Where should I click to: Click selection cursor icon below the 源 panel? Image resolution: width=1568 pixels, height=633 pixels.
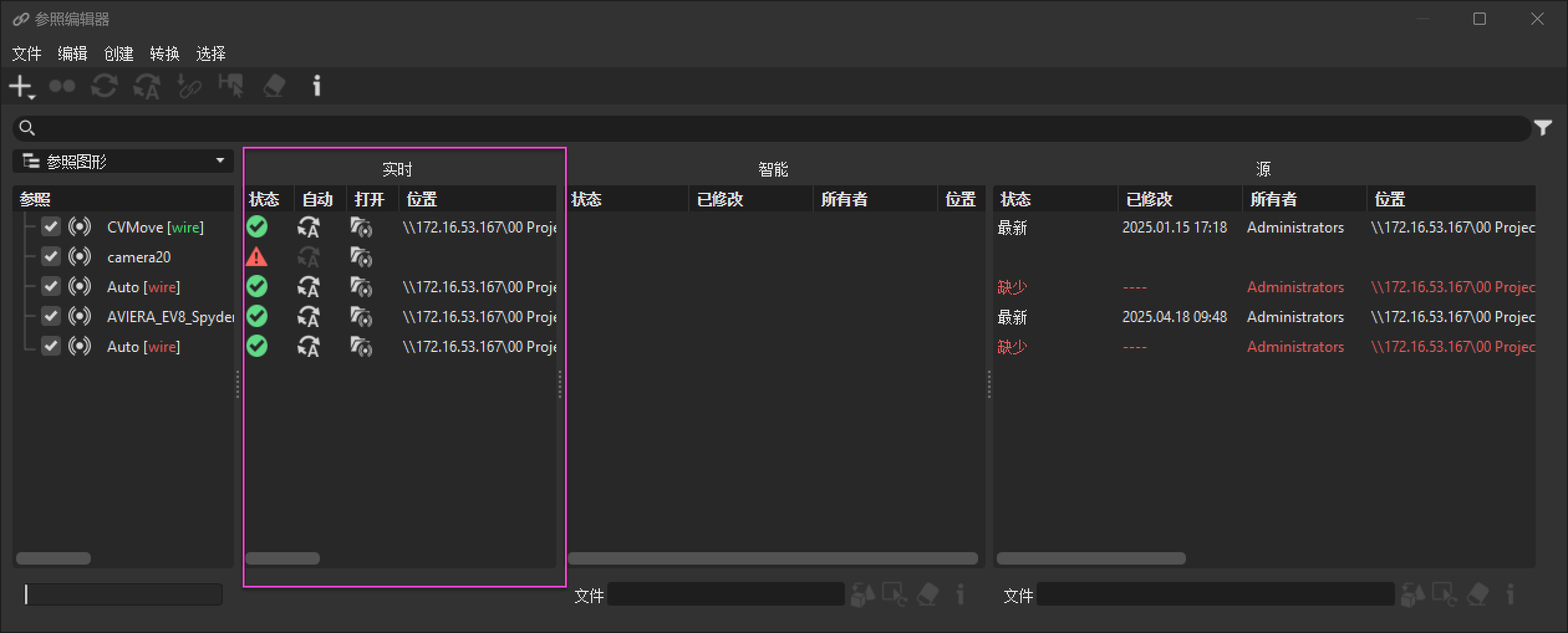pyautogui.click(x=1445, y=594)
